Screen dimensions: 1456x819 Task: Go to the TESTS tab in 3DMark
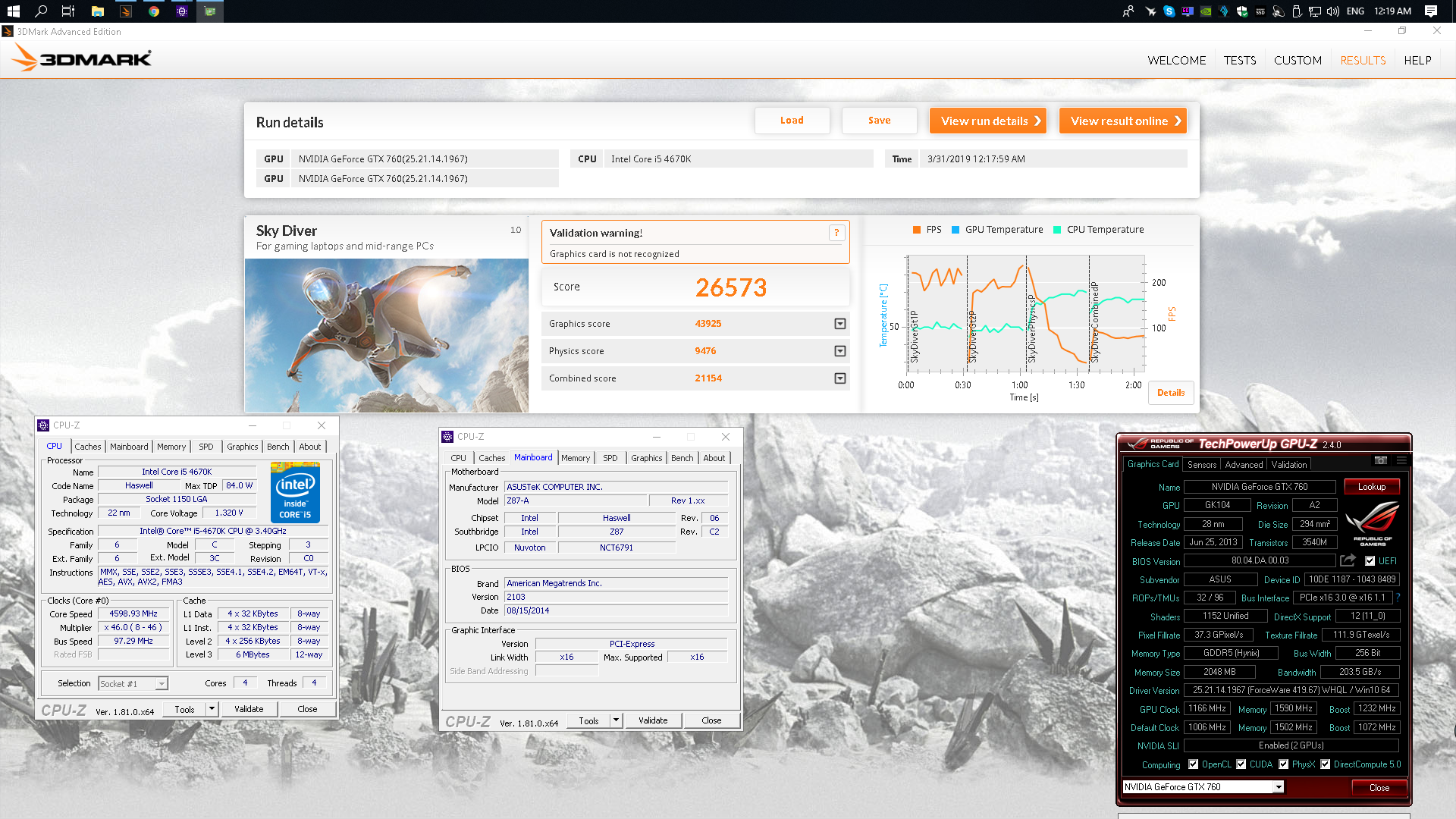click(1240, 60)
